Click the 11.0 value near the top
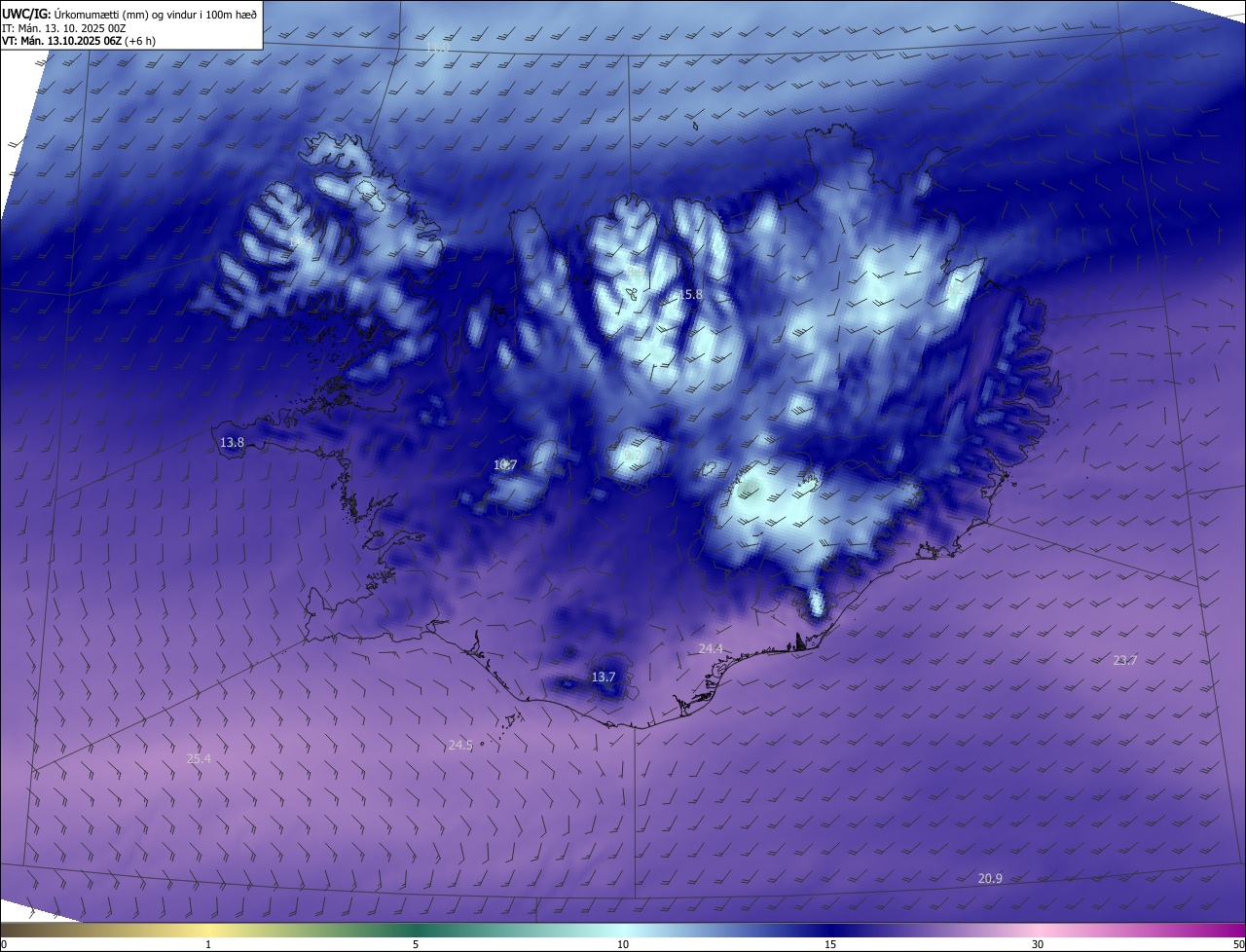This screenshot has height=952, width=1246. (x=438, y=48)
